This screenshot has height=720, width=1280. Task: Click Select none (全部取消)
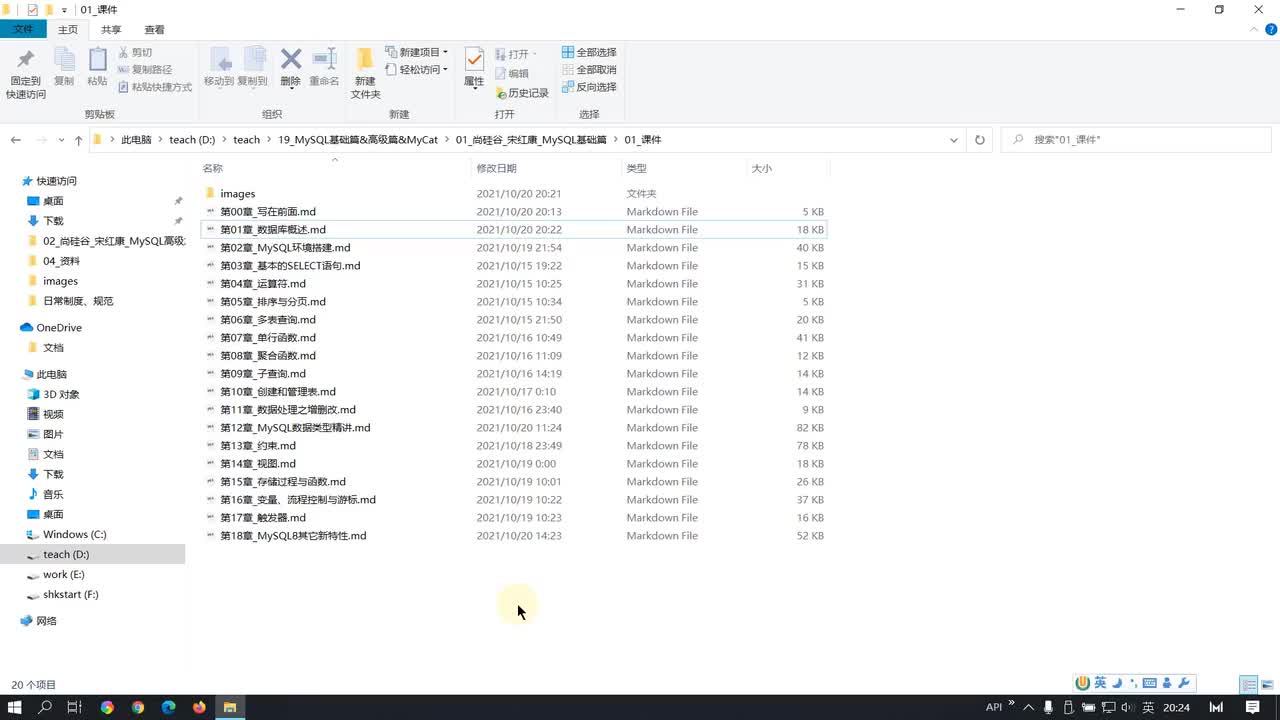pyautogui.click(x=589, y=70)
